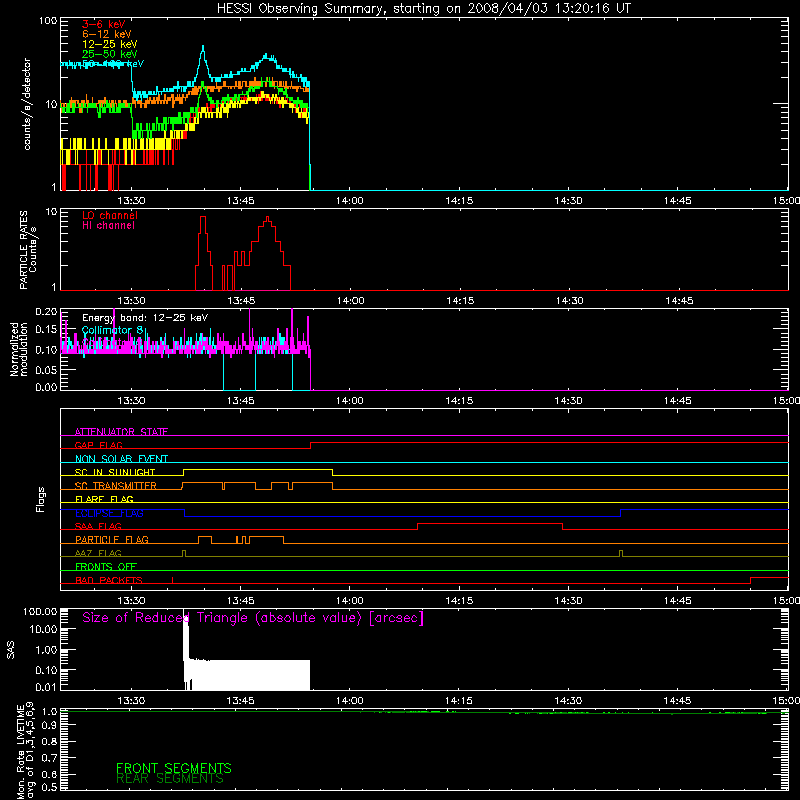Click the olive 'AAZ FLAG' label

tap(98, 553)
